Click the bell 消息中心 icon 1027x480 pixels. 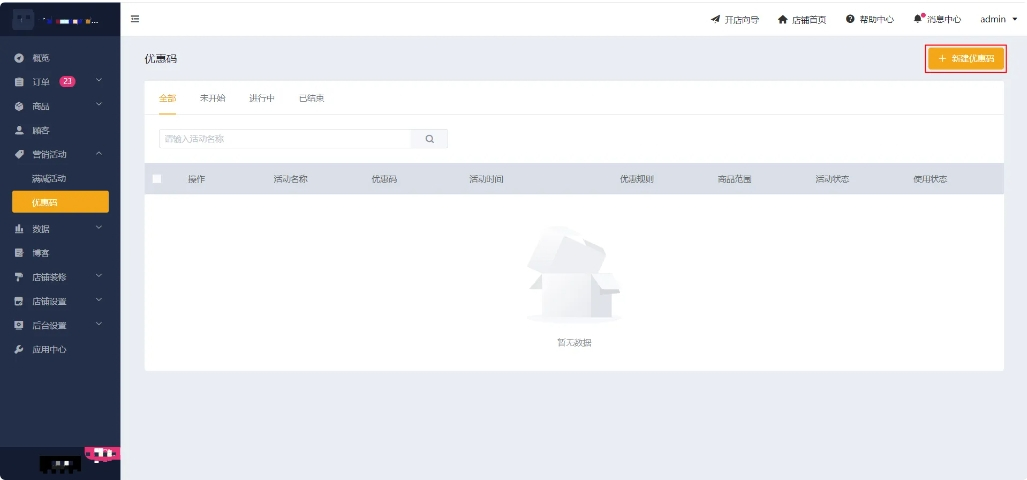[x=918, y=19]
